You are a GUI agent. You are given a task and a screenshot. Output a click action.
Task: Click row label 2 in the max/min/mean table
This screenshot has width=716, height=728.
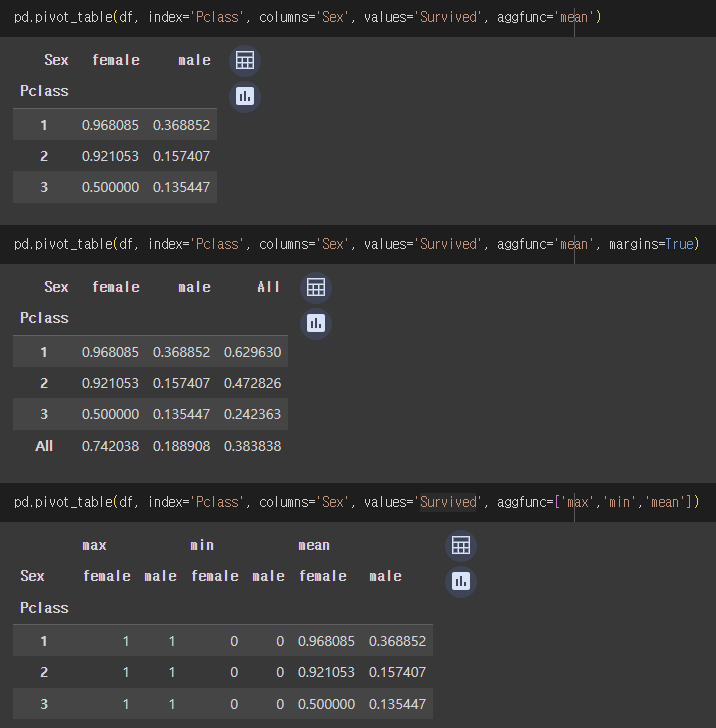coord(44,672)
